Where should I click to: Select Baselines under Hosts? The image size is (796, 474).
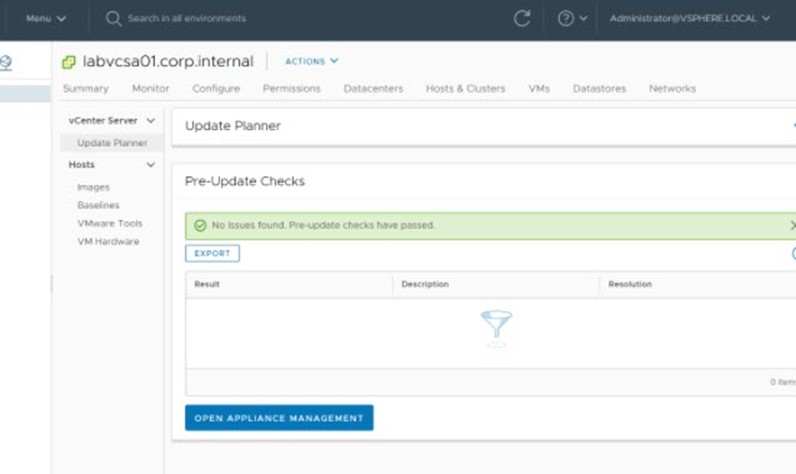point(98,206)
